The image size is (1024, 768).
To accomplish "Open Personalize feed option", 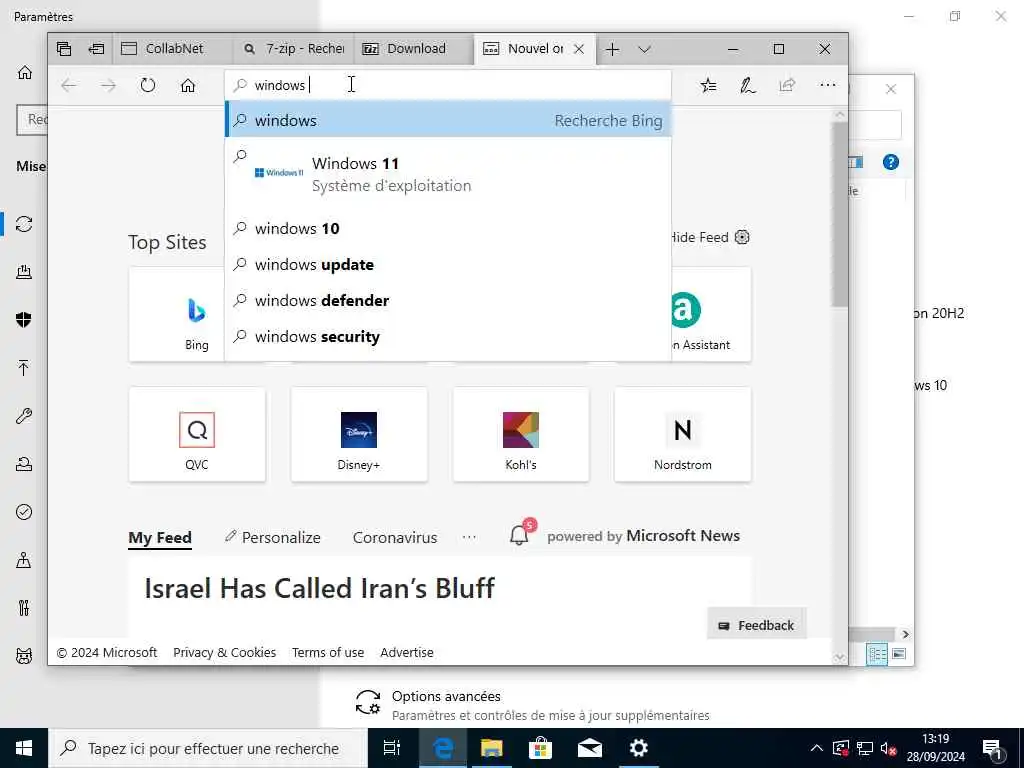I will coord(272,537).
